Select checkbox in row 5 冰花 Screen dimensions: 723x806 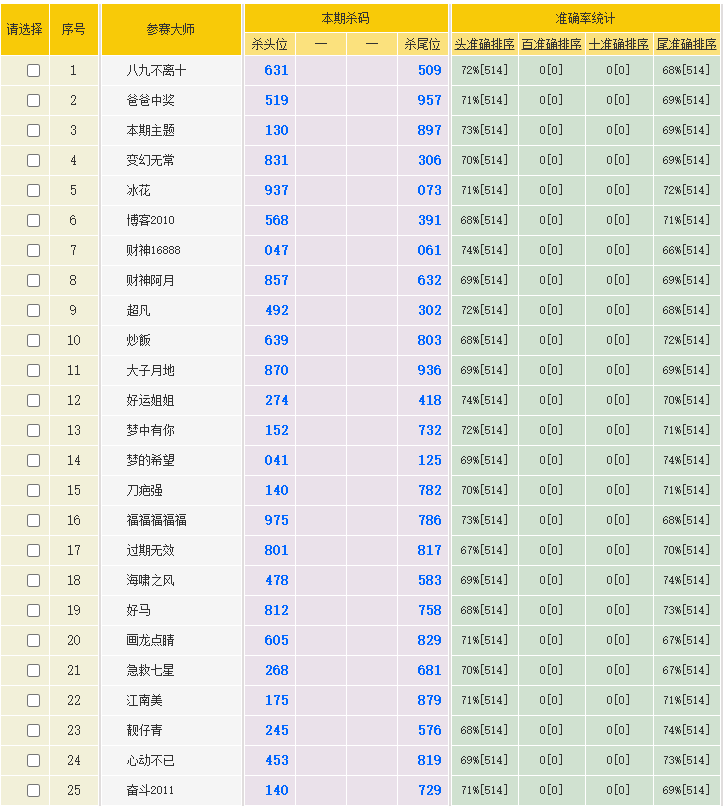[x=33, y=191]
